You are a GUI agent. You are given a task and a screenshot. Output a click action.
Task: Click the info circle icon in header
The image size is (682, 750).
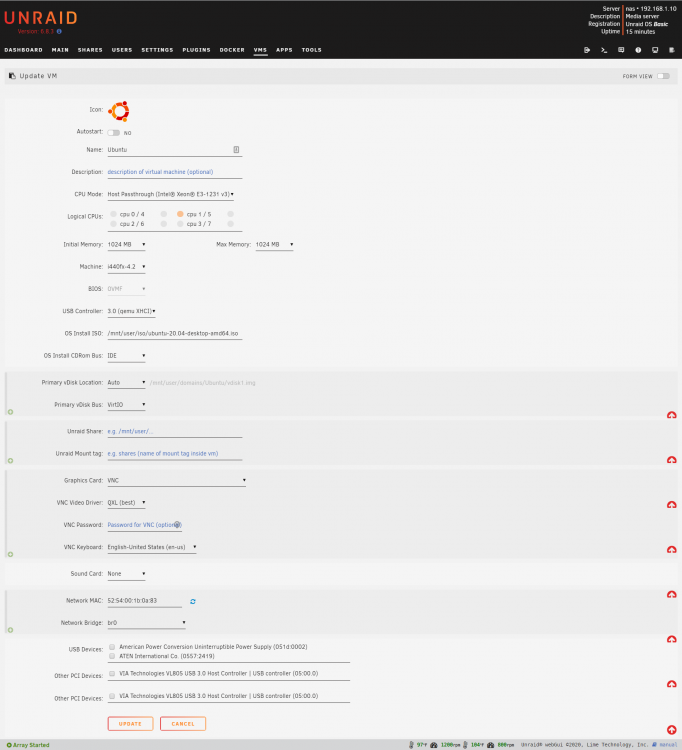tap(638, 50)
